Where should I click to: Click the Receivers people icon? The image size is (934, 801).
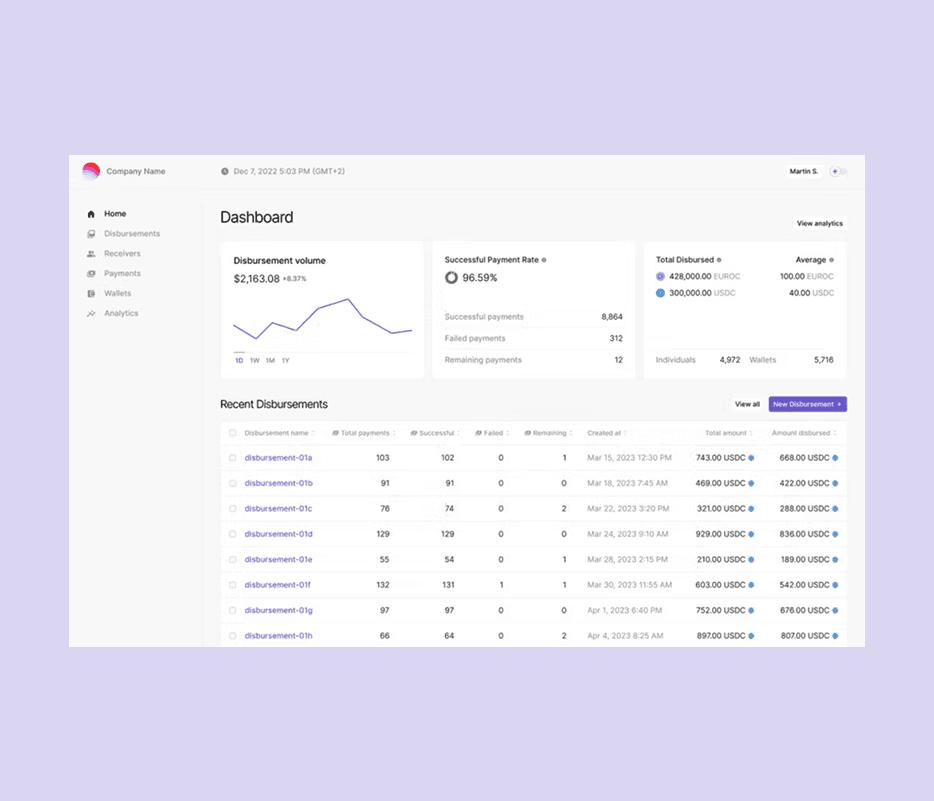point(91,254)
